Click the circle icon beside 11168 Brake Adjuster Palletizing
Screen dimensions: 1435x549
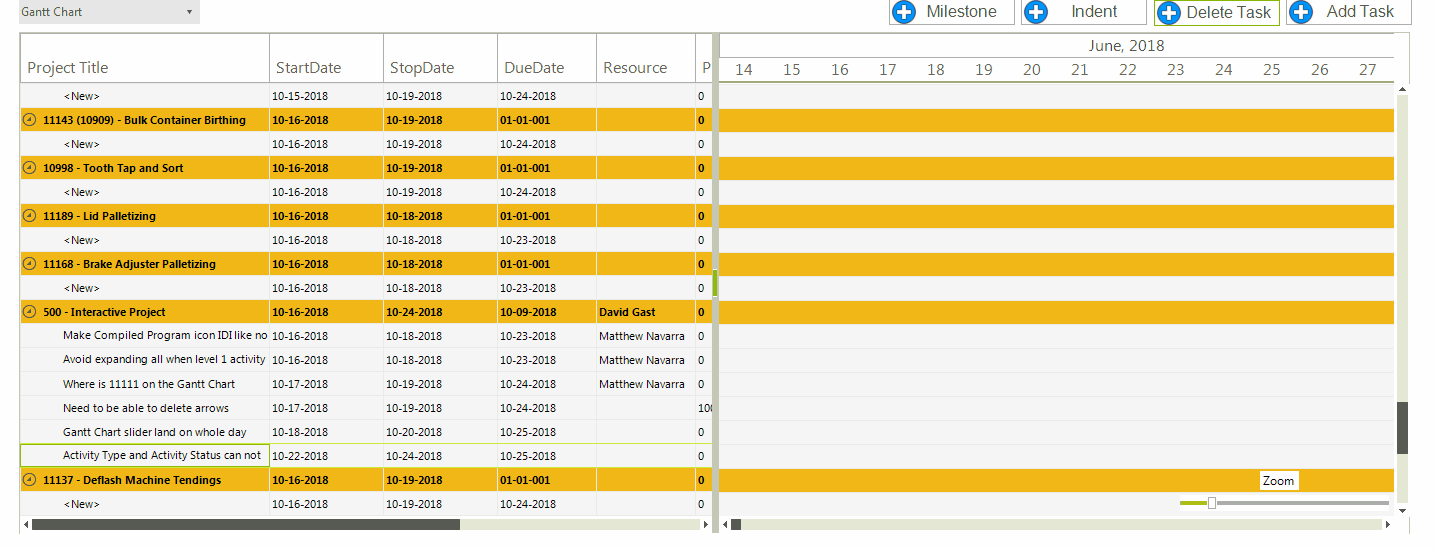29,264
